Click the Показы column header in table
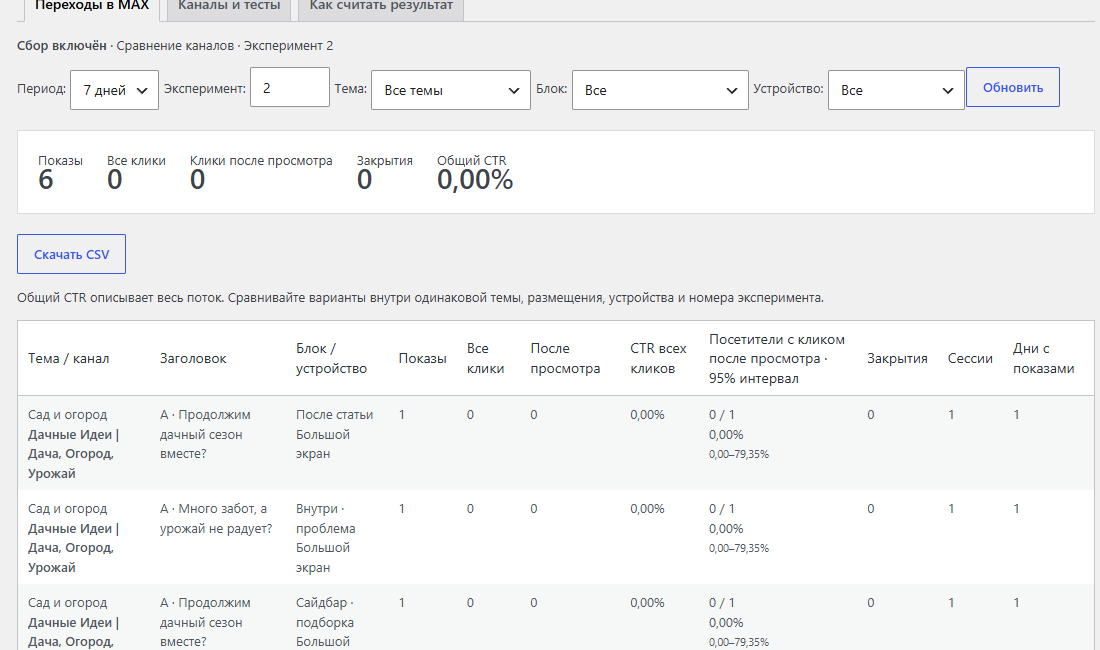Screen dimensions: 1100x650 pyautogui.click(x=422, y=358)
